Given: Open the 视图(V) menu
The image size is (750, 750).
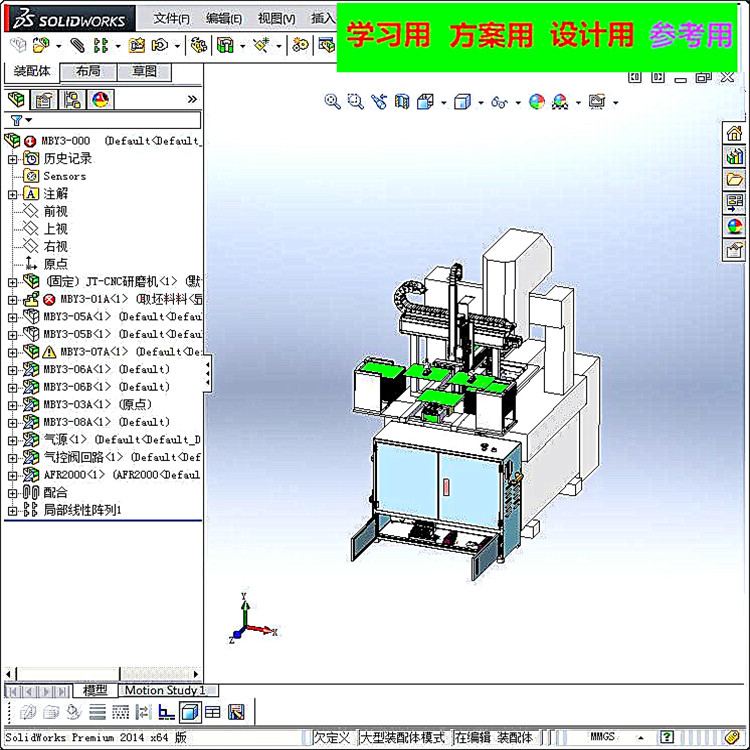Looking at the screenshot, I should pos(276,19).
